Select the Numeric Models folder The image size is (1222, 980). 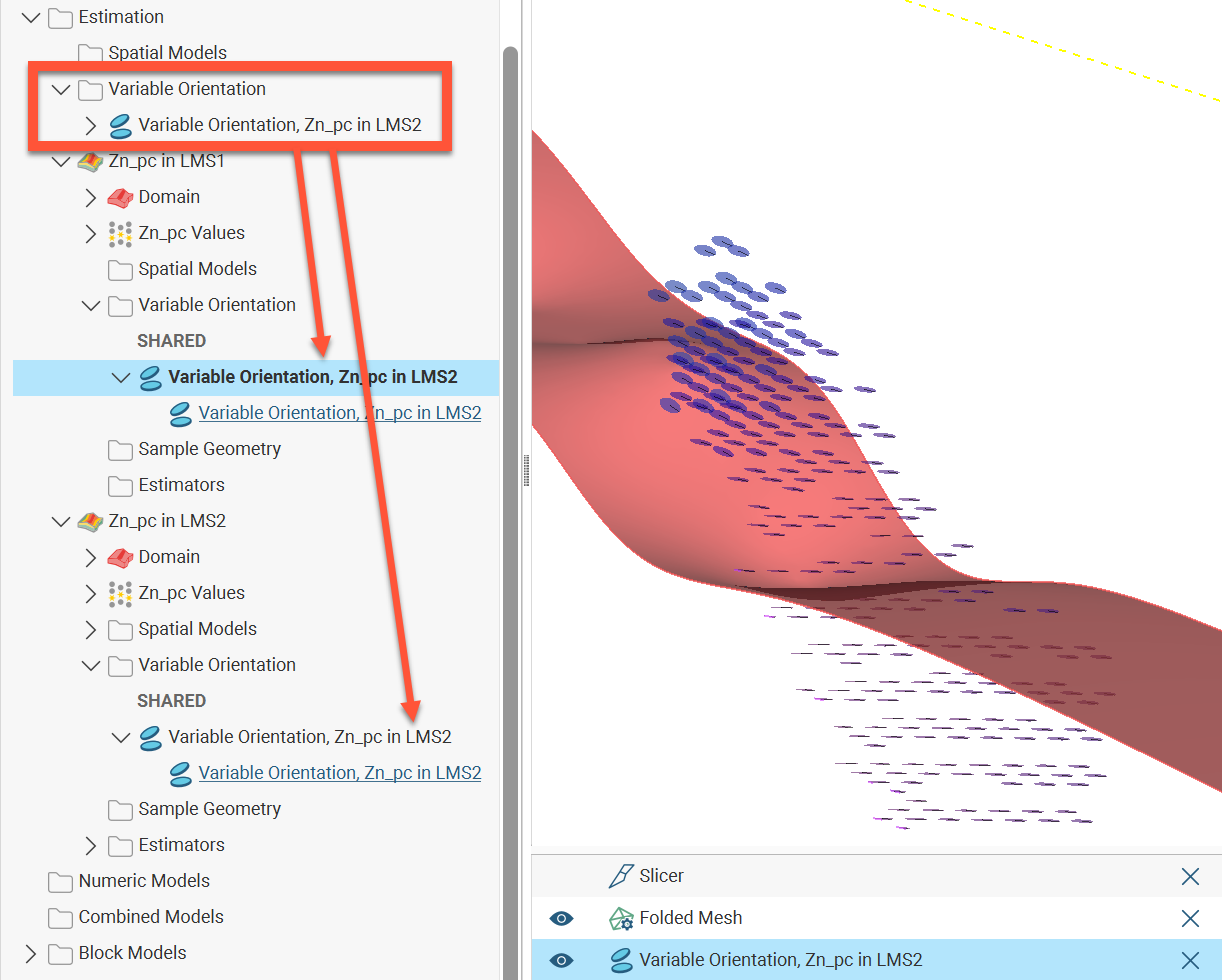pyautogui.click(x=144, y=881)
